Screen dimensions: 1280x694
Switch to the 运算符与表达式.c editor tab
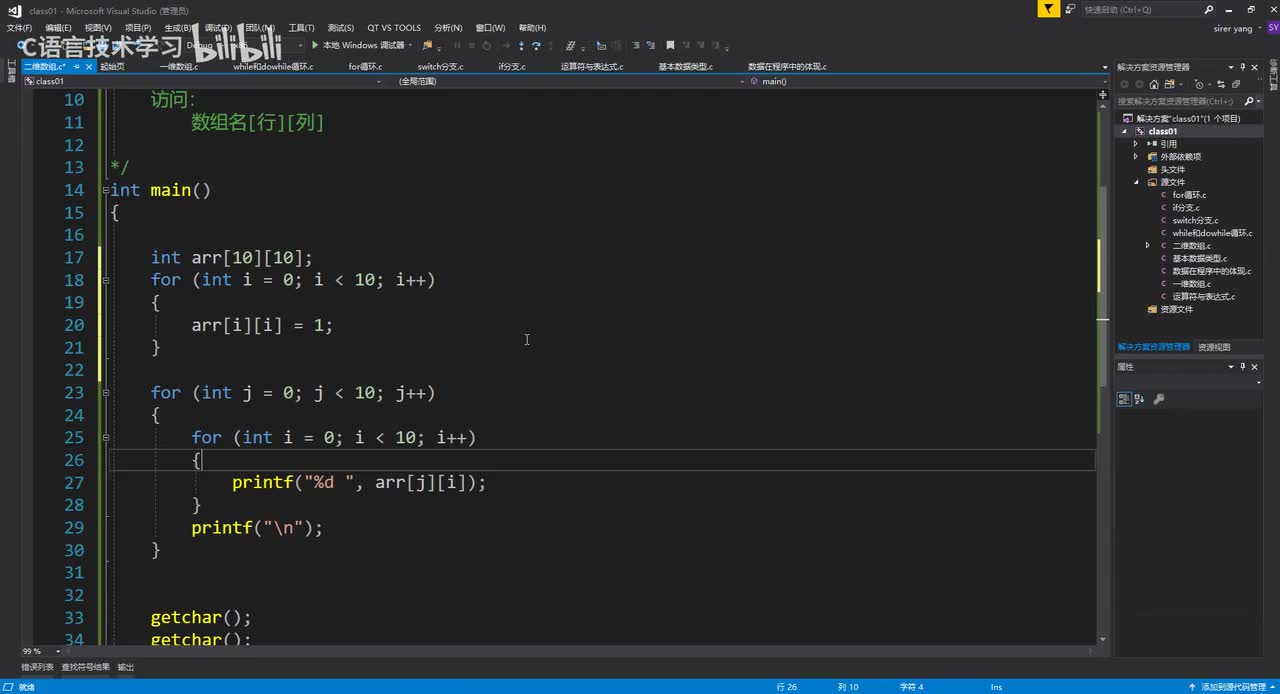click(x=591, y=67)
